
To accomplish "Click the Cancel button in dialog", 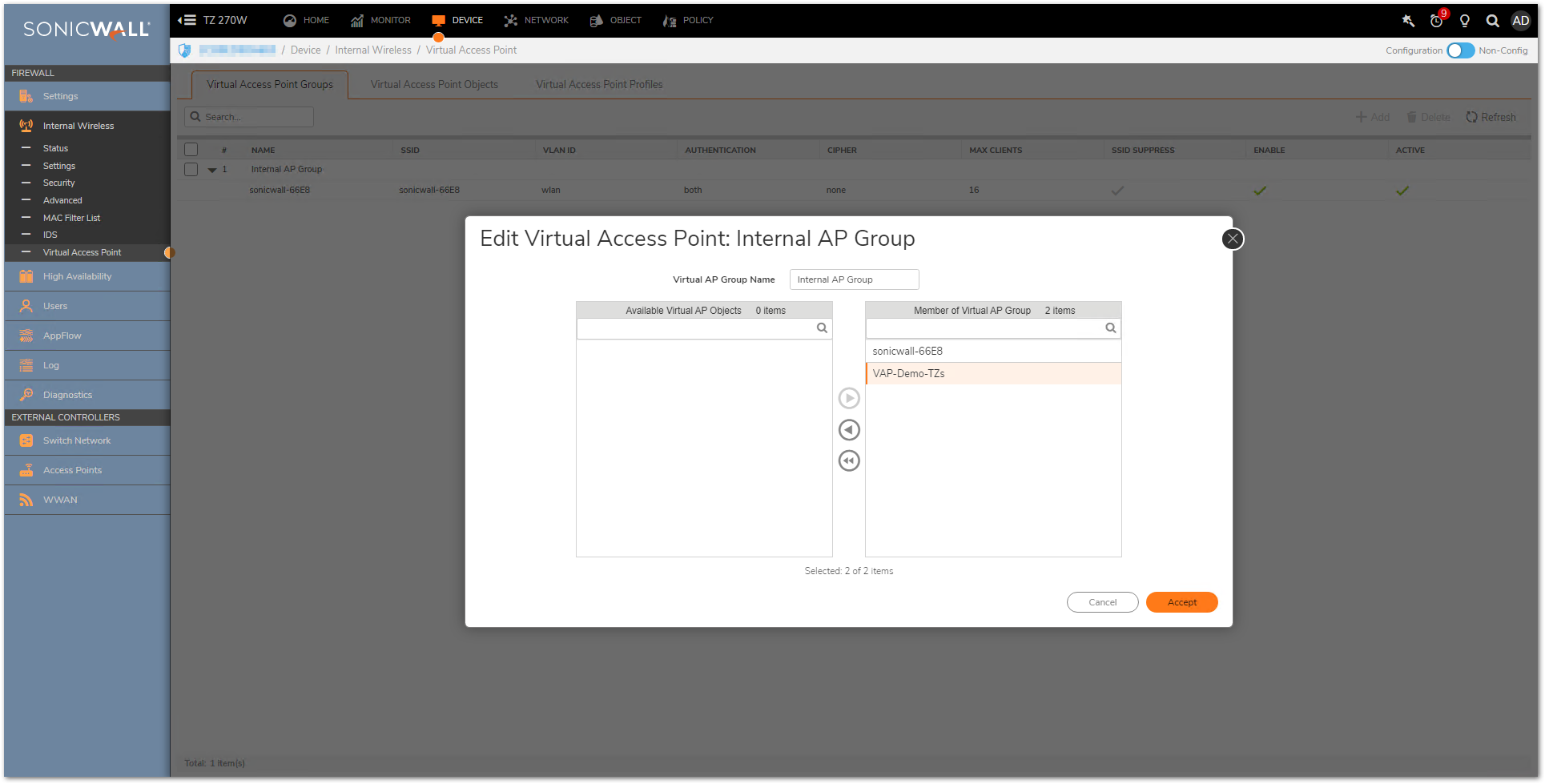I will coord(1102,602).
